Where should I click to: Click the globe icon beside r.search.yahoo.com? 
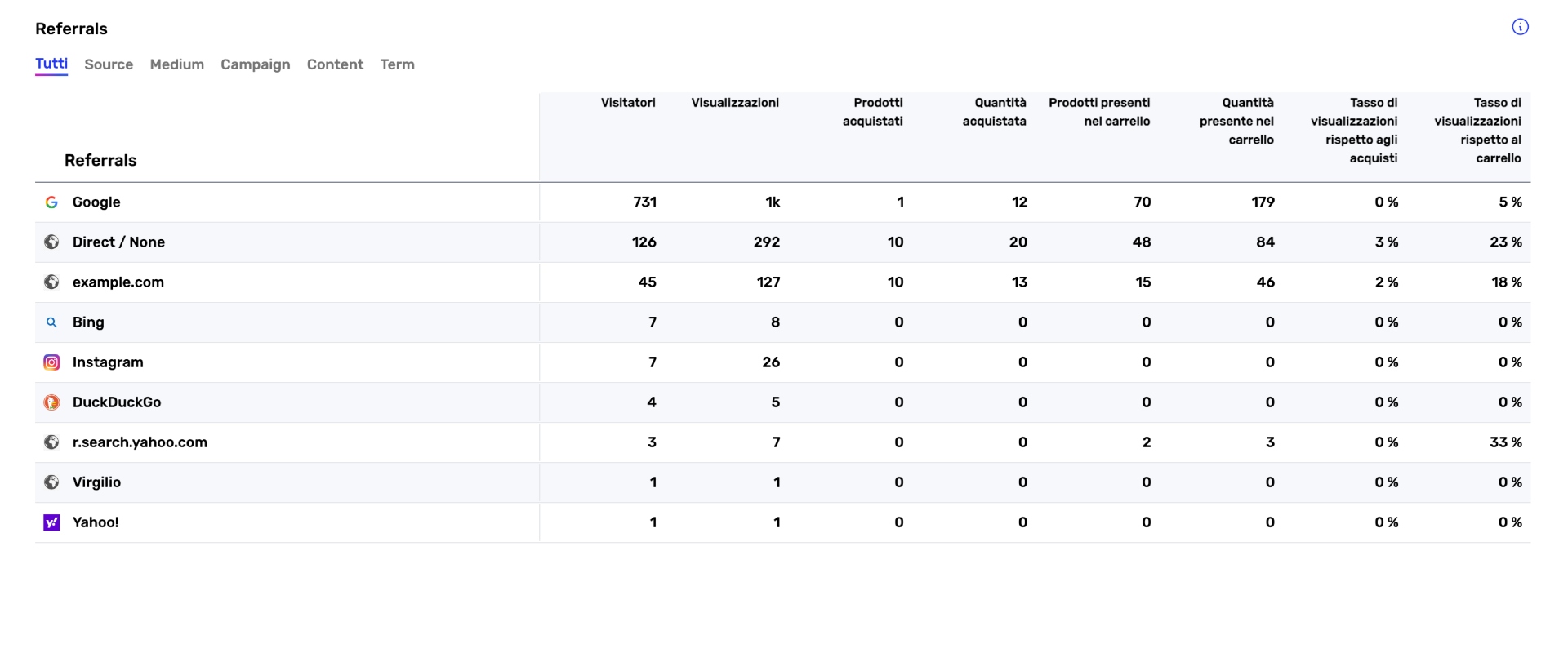click(x=51, y=442)
